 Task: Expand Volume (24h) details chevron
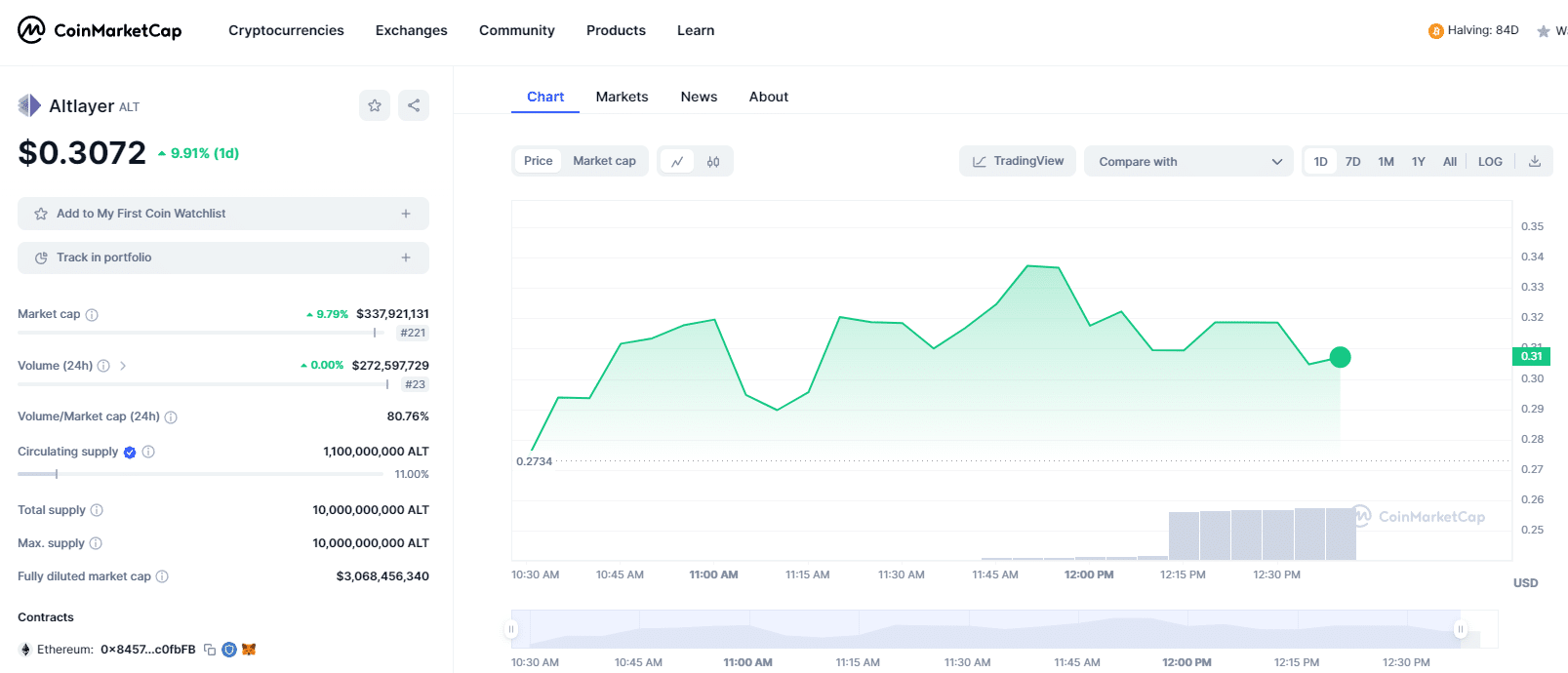123,366
